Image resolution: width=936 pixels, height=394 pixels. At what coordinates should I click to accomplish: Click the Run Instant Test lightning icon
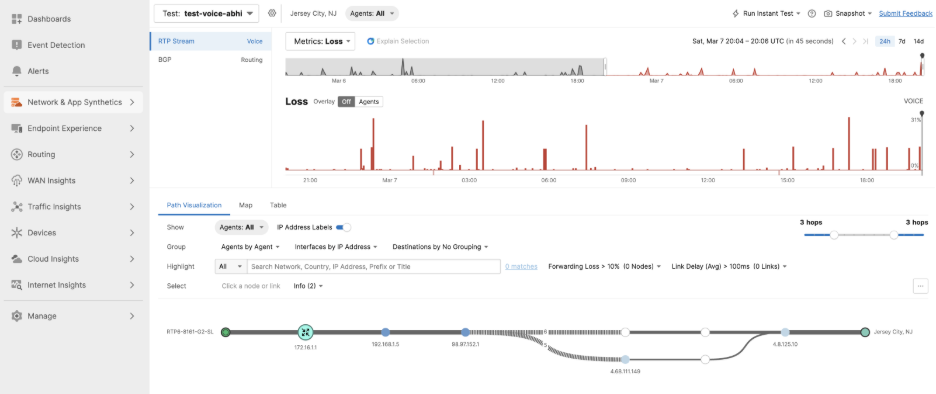tap(736, 13)
